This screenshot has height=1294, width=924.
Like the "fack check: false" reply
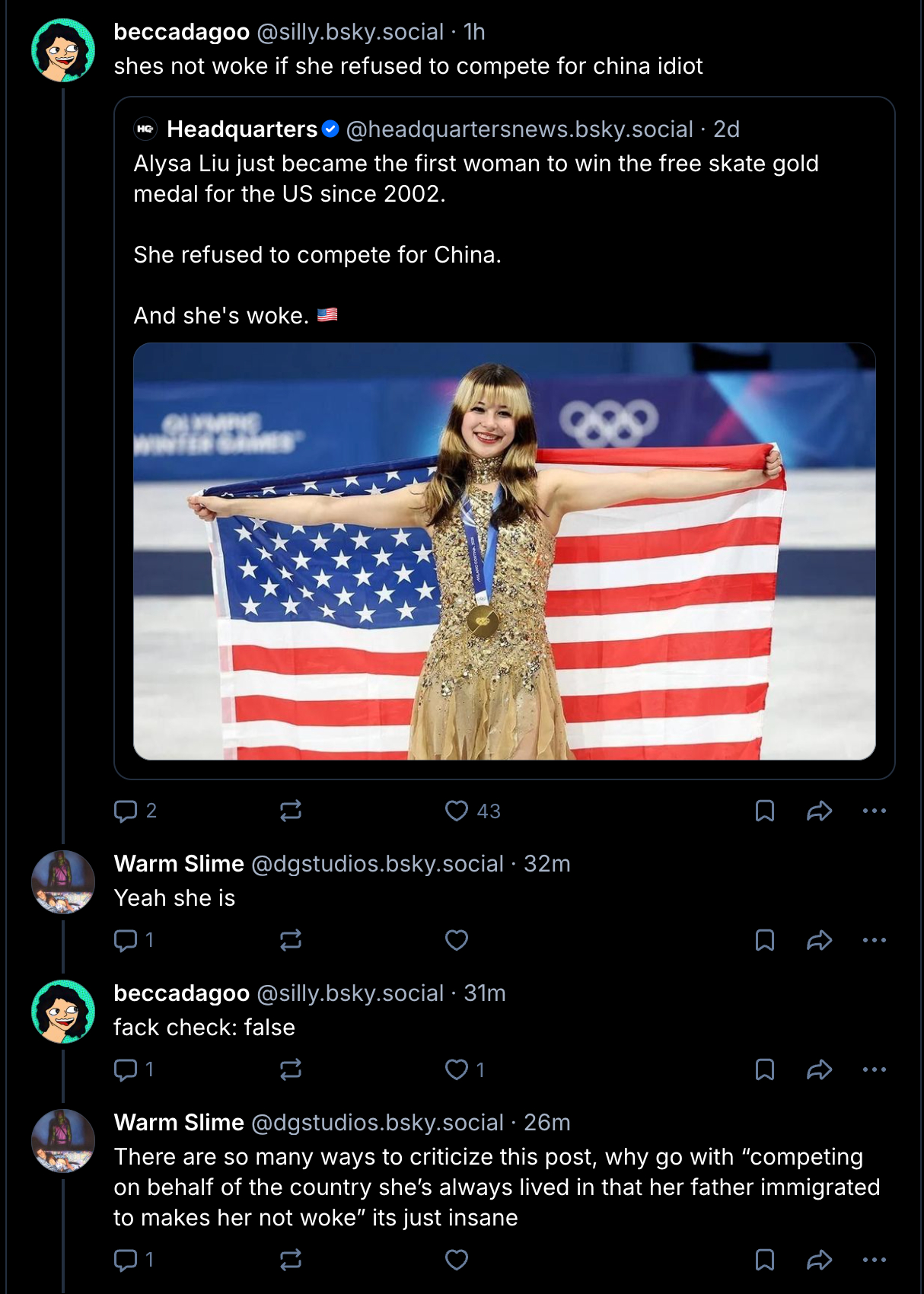point(457,1069)
